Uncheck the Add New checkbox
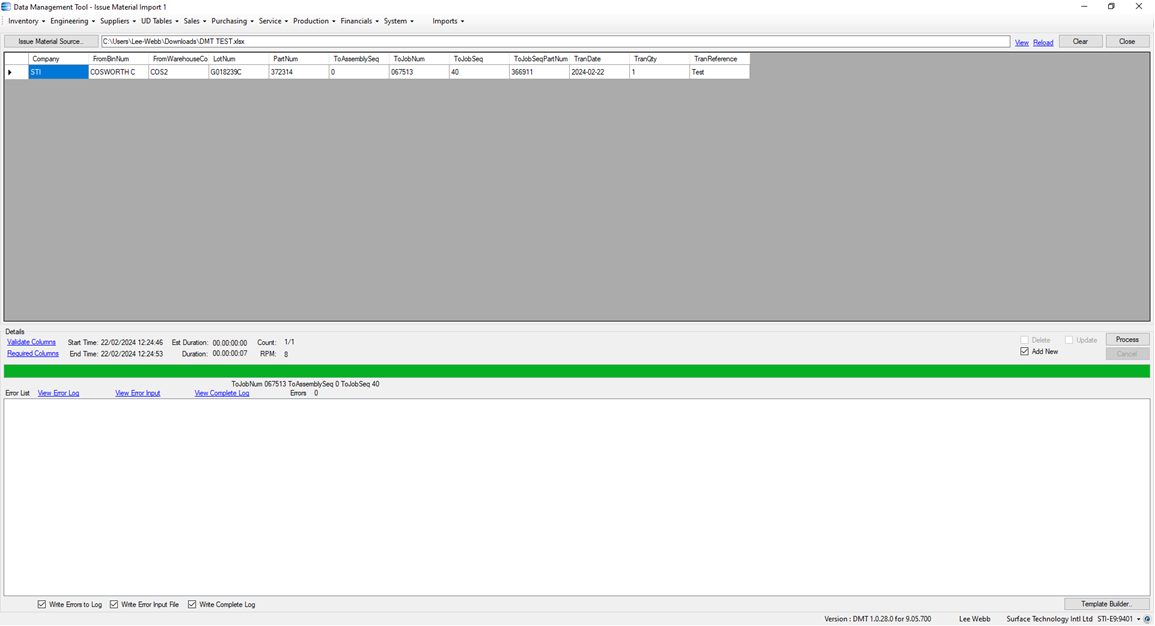1155x626 pixels. point(1023,351)
